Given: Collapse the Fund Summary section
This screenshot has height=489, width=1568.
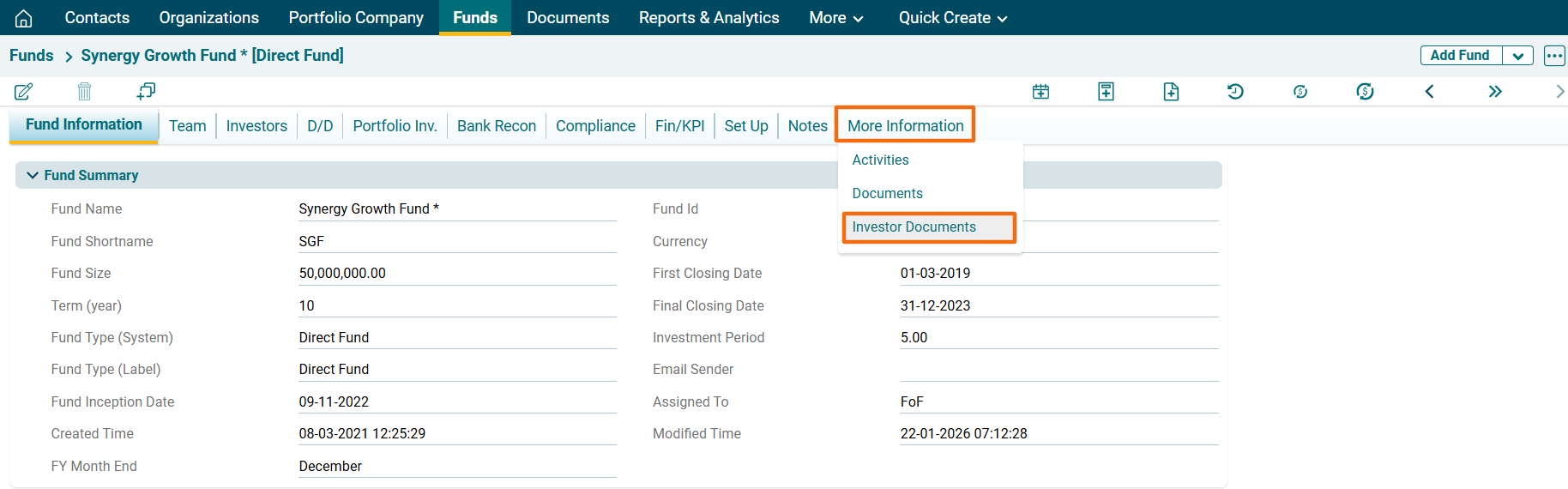Looking at the screenshot, I should 33,175.
